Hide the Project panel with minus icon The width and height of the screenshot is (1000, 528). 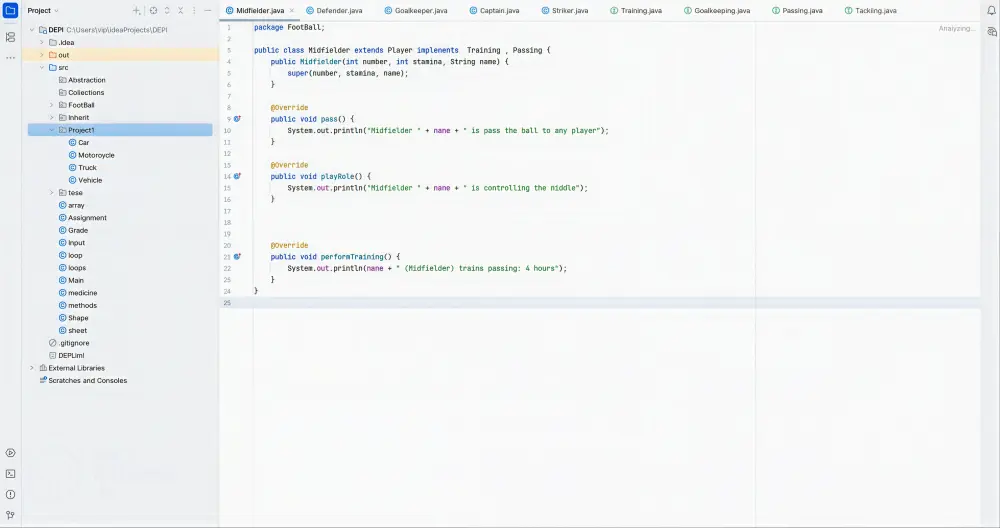pyautogui.click(x=208, y=10)
